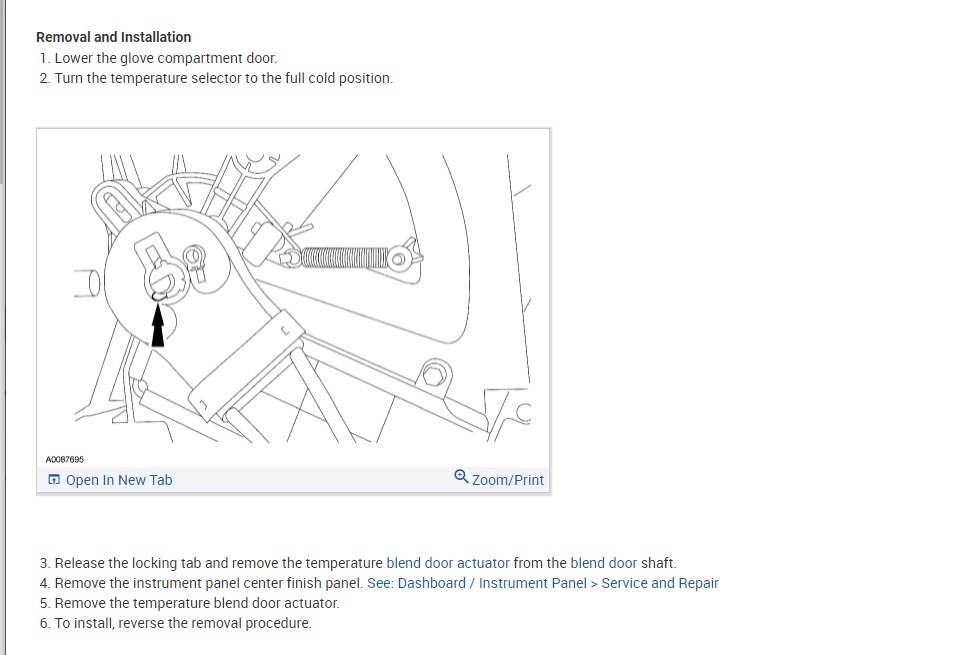Click the Open In New Tab icon

[x=54, y=480]
